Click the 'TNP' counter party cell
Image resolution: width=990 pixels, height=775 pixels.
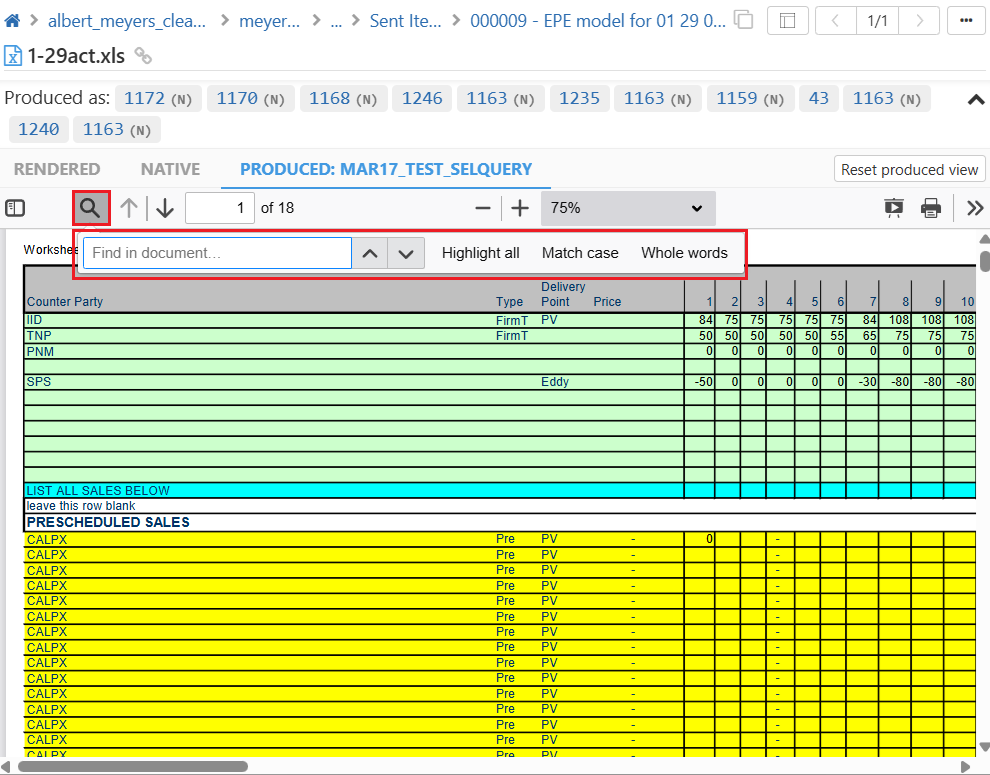pyautogui.click(x=39, y=335)
